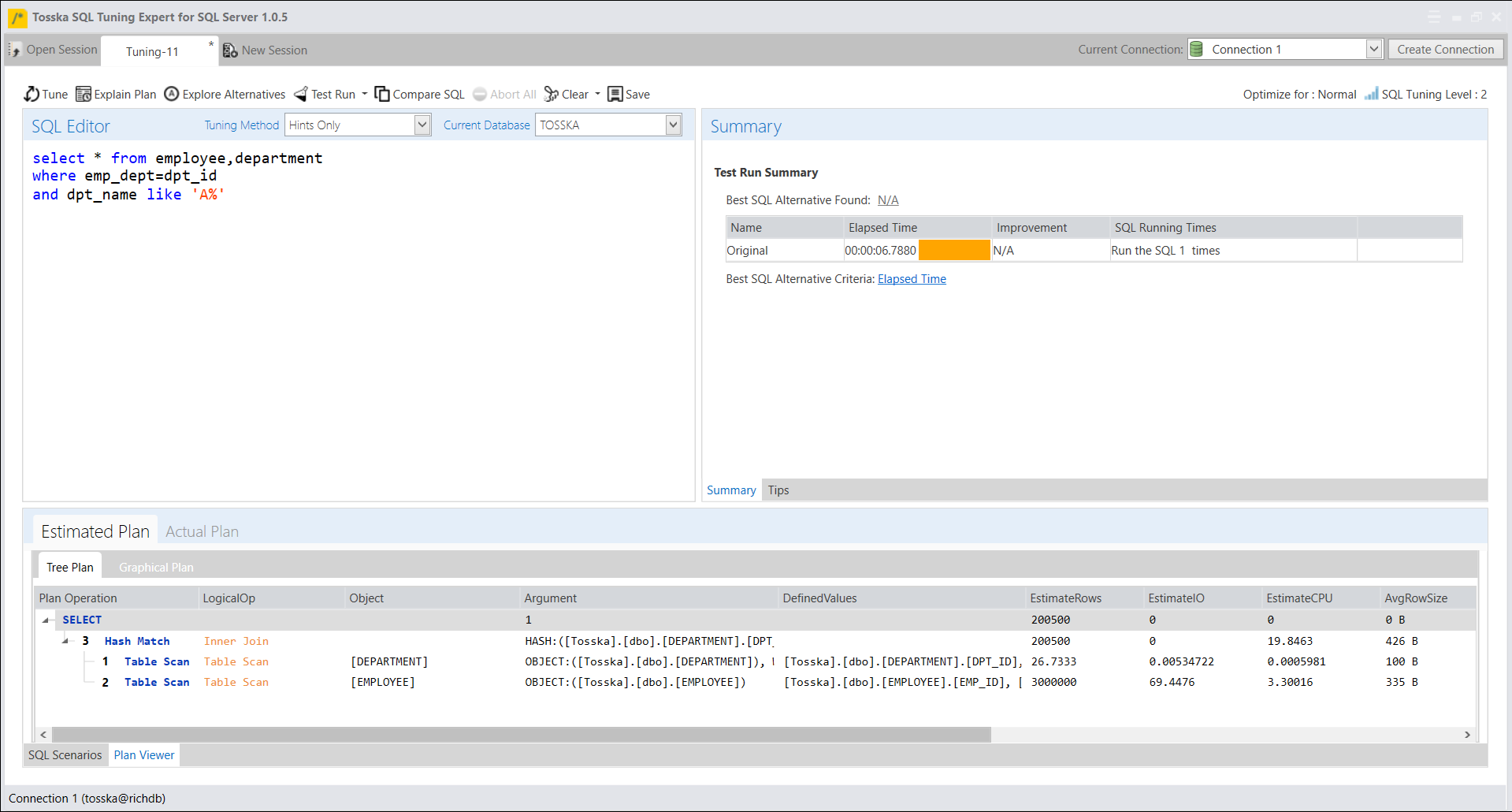Click the Clear broom icon
This screenshot has height=812, width=1512.
(552, 94)
